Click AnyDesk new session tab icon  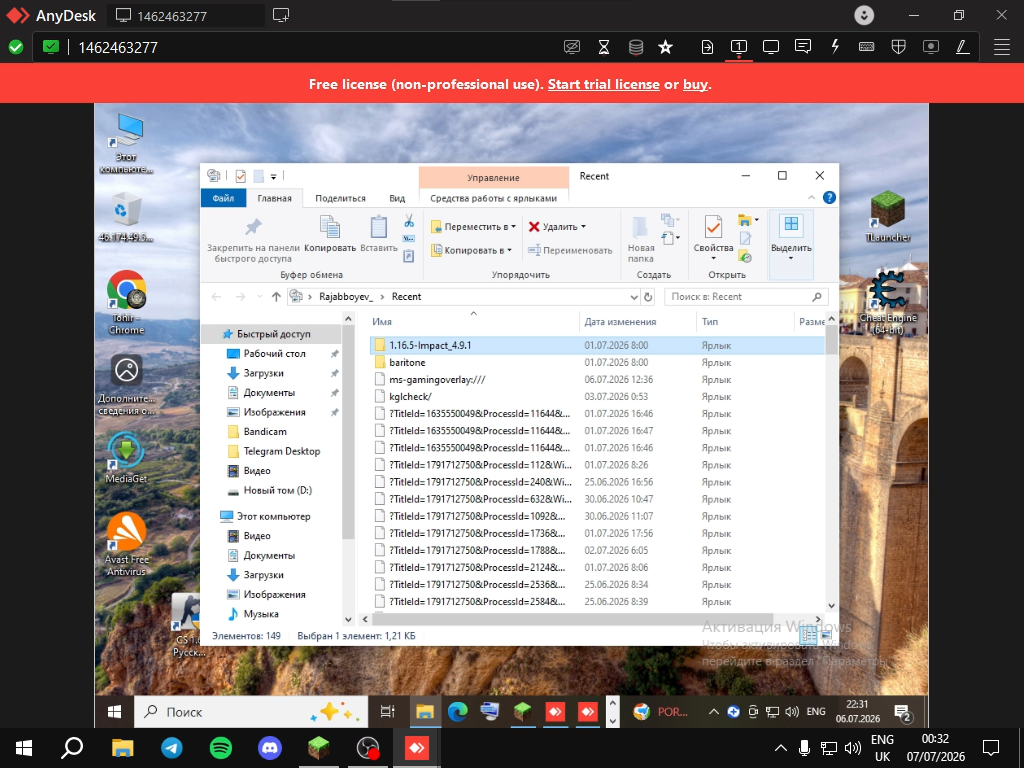(x=281, y=16)
